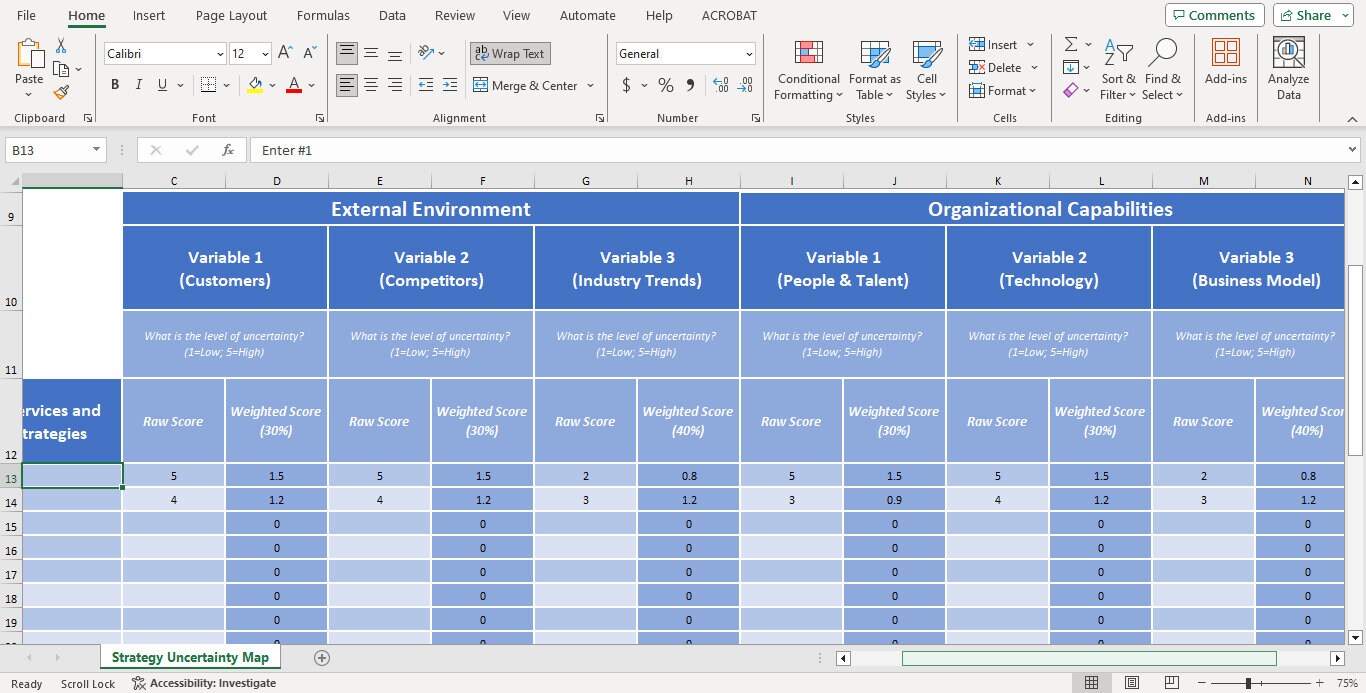This screenshot has width=1366, height=693.
Task: Apply Percent Style to selected cell
Action: [x=665, y=85]
